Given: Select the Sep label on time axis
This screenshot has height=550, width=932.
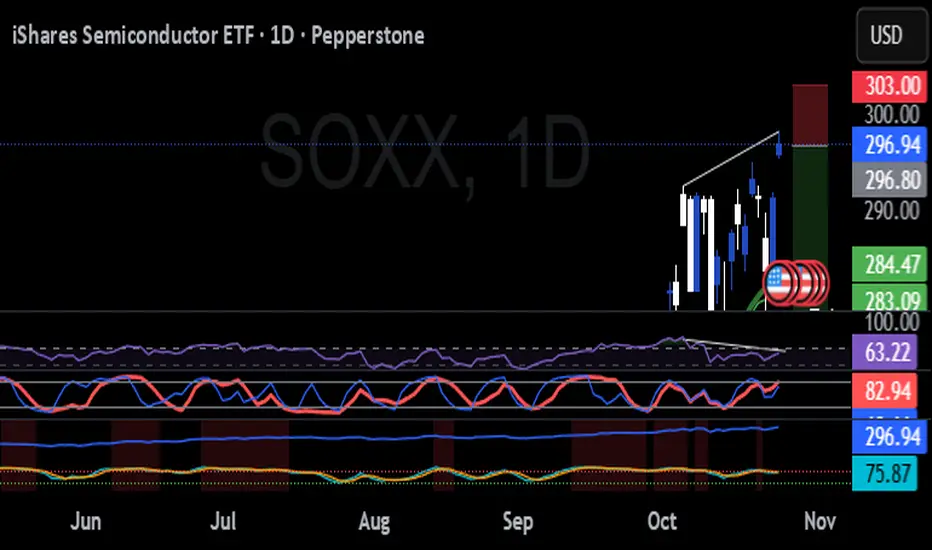Looking at the screenshot, I should 518,521.
